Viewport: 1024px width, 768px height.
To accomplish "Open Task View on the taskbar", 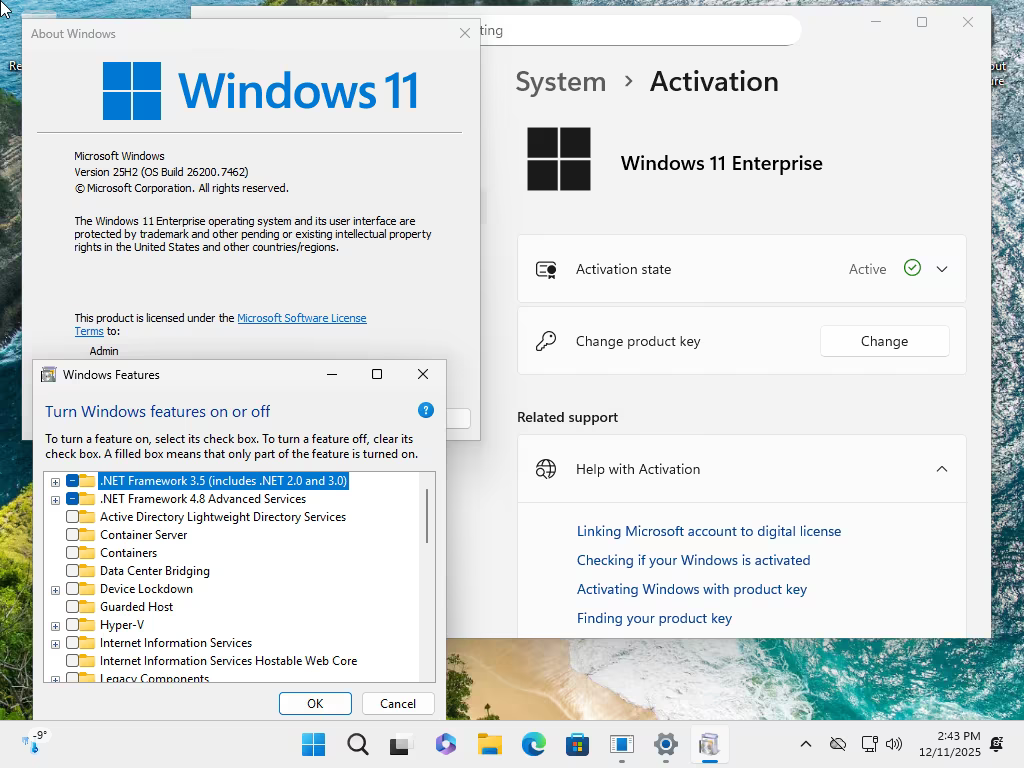I will tap(401, 744).
